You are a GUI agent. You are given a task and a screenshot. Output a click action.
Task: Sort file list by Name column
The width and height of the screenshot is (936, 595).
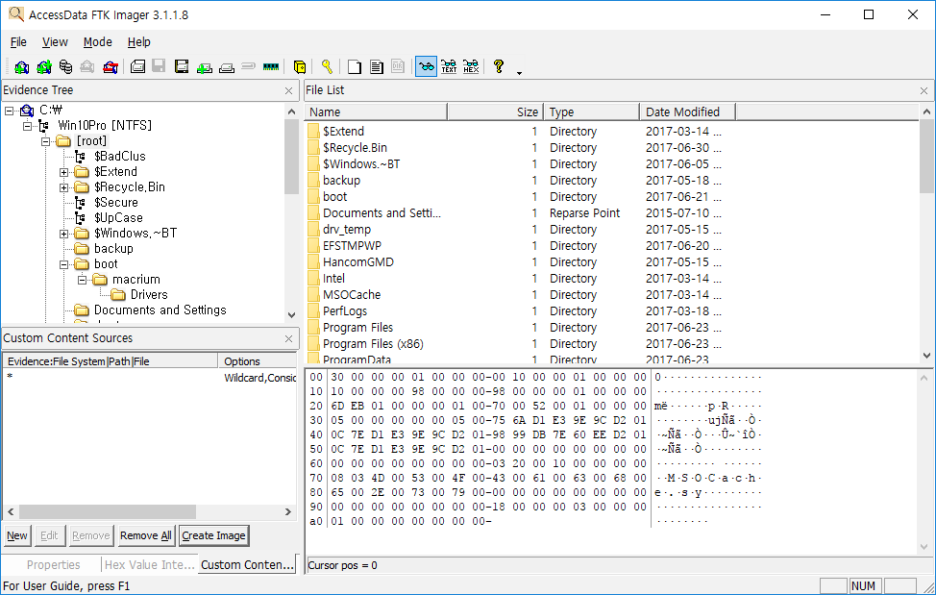point(376,112)
